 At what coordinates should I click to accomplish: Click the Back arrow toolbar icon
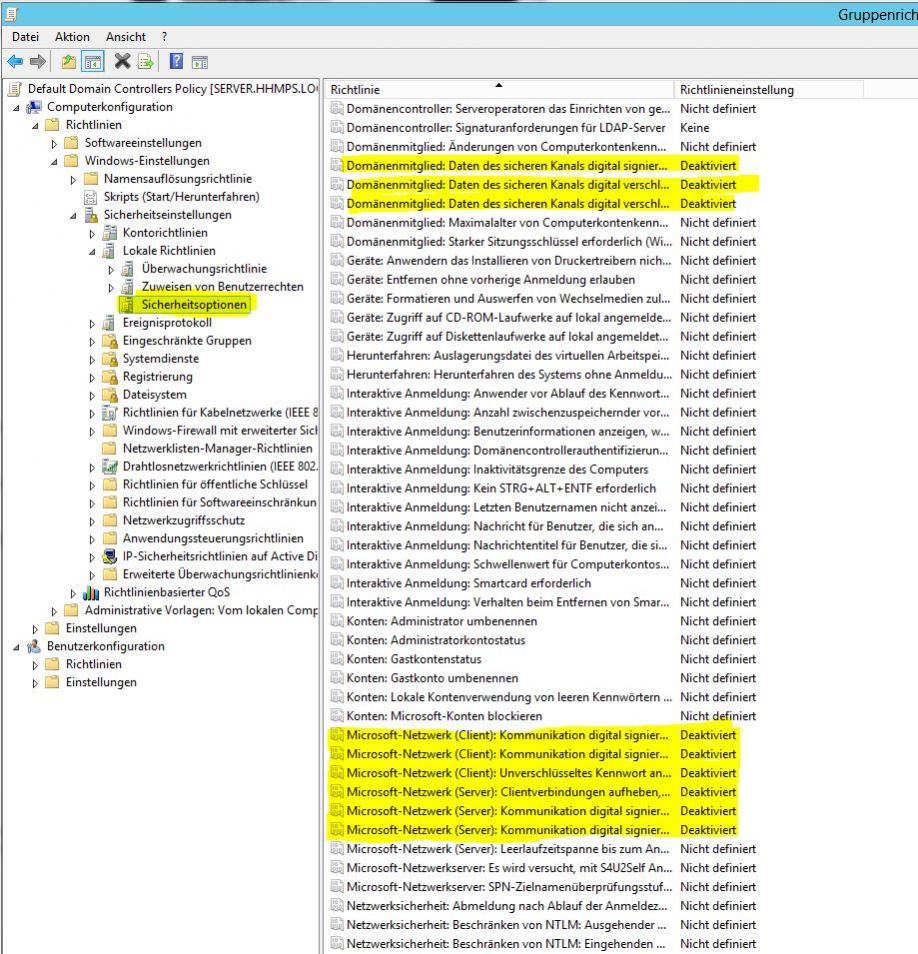coord(15,61)
